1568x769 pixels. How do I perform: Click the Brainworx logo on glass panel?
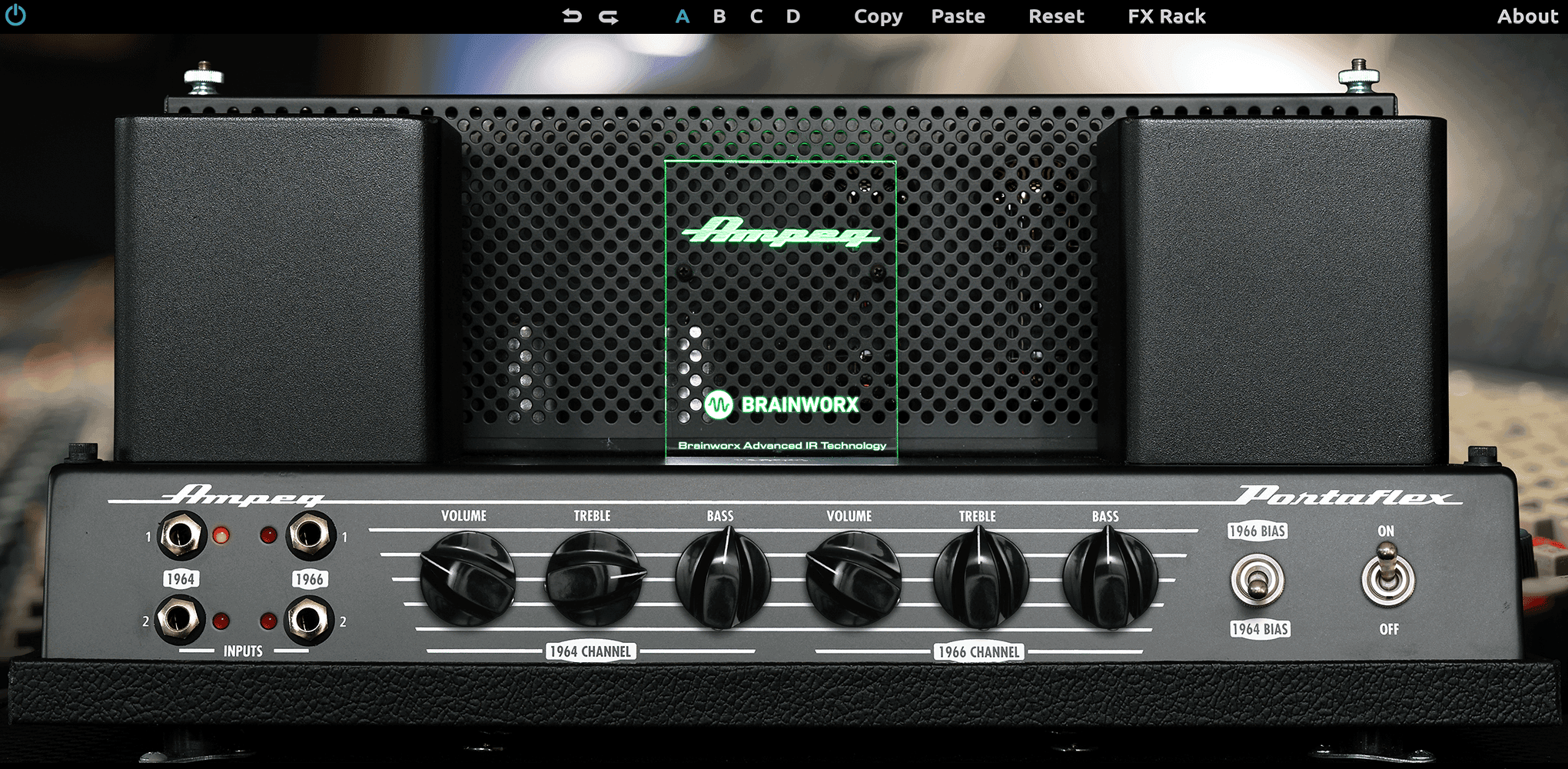[x=781, y=404]
